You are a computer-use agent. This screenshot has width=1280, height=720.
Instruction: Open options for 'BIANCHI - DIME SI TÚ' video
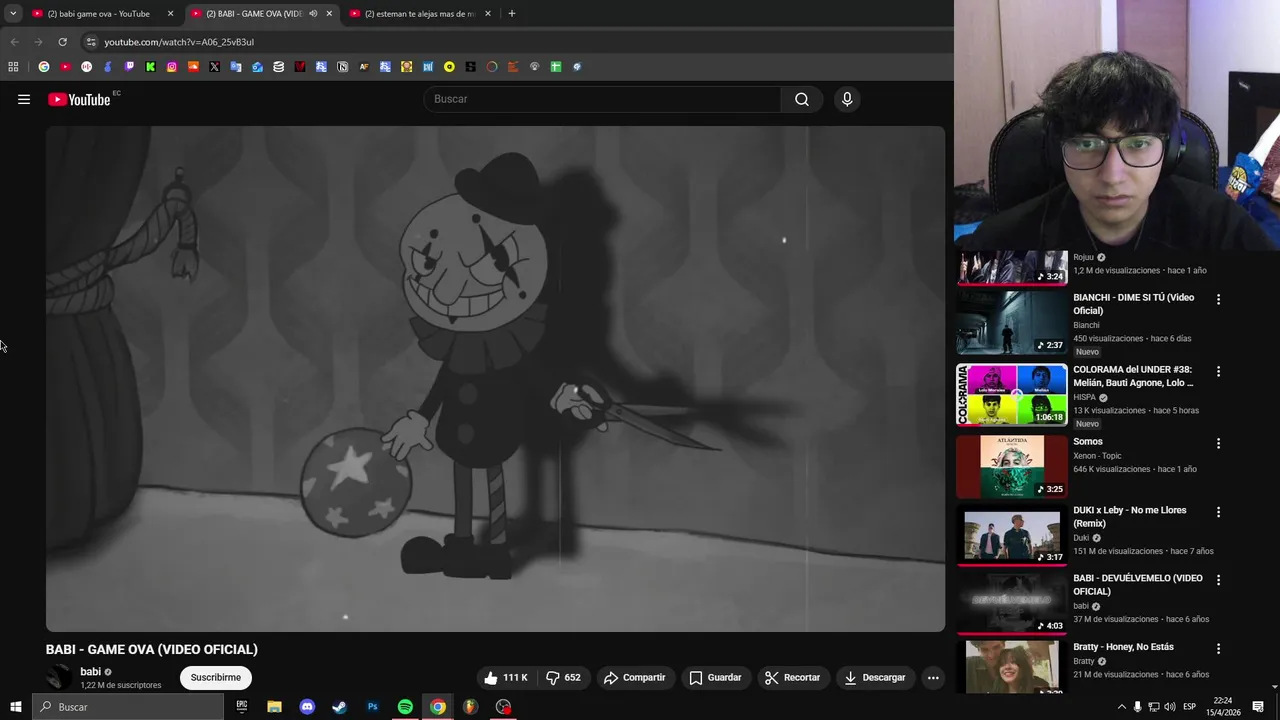coord(1218,299)
